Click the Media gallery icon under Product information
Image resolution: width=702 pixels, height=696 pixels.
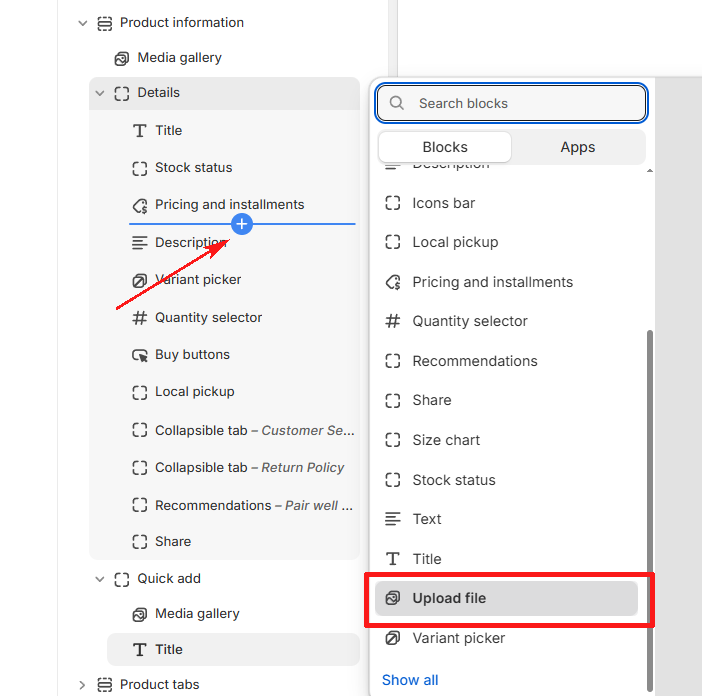[x=122, y=59]
